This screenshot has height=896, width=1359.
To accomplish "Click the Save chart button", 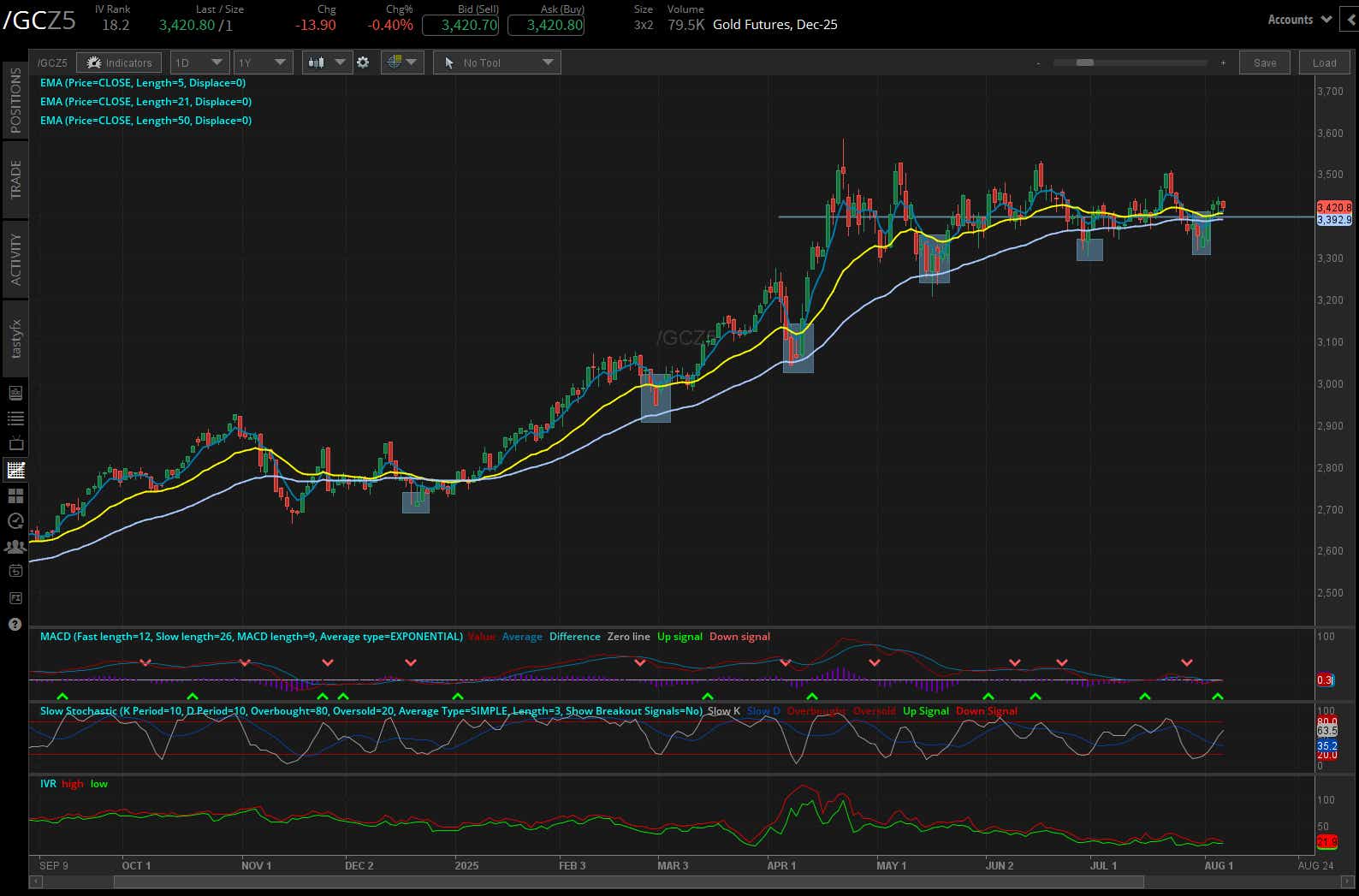I will 1265,62.
